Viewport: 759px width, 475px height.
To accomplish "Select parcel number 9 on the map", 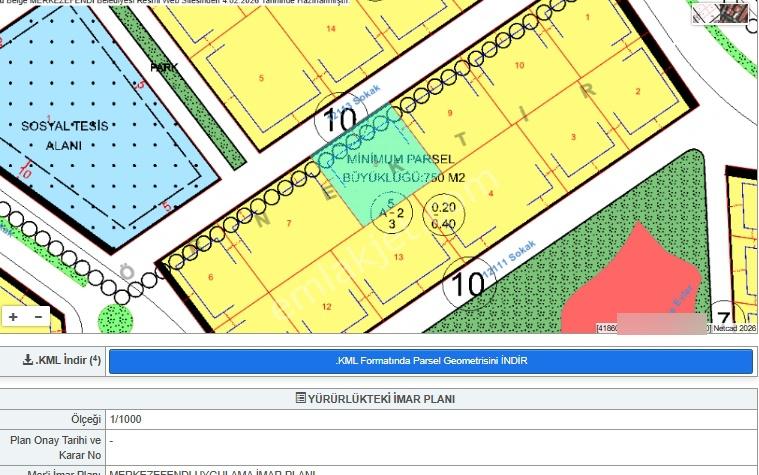I will pyautogui.click(x=450, y=113).
